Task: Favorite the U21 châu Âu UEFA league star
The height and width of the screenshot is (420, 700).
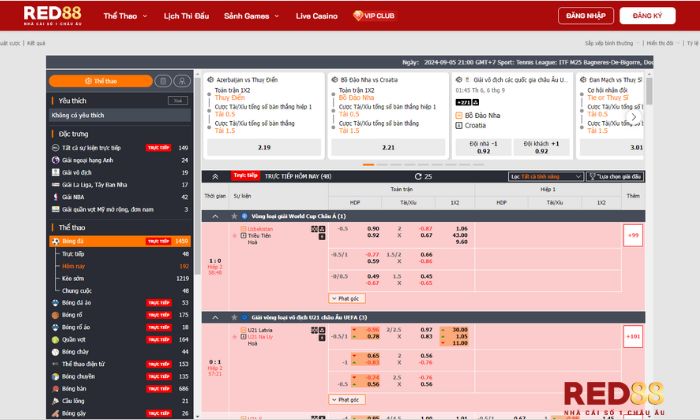Action: [234, 317]
